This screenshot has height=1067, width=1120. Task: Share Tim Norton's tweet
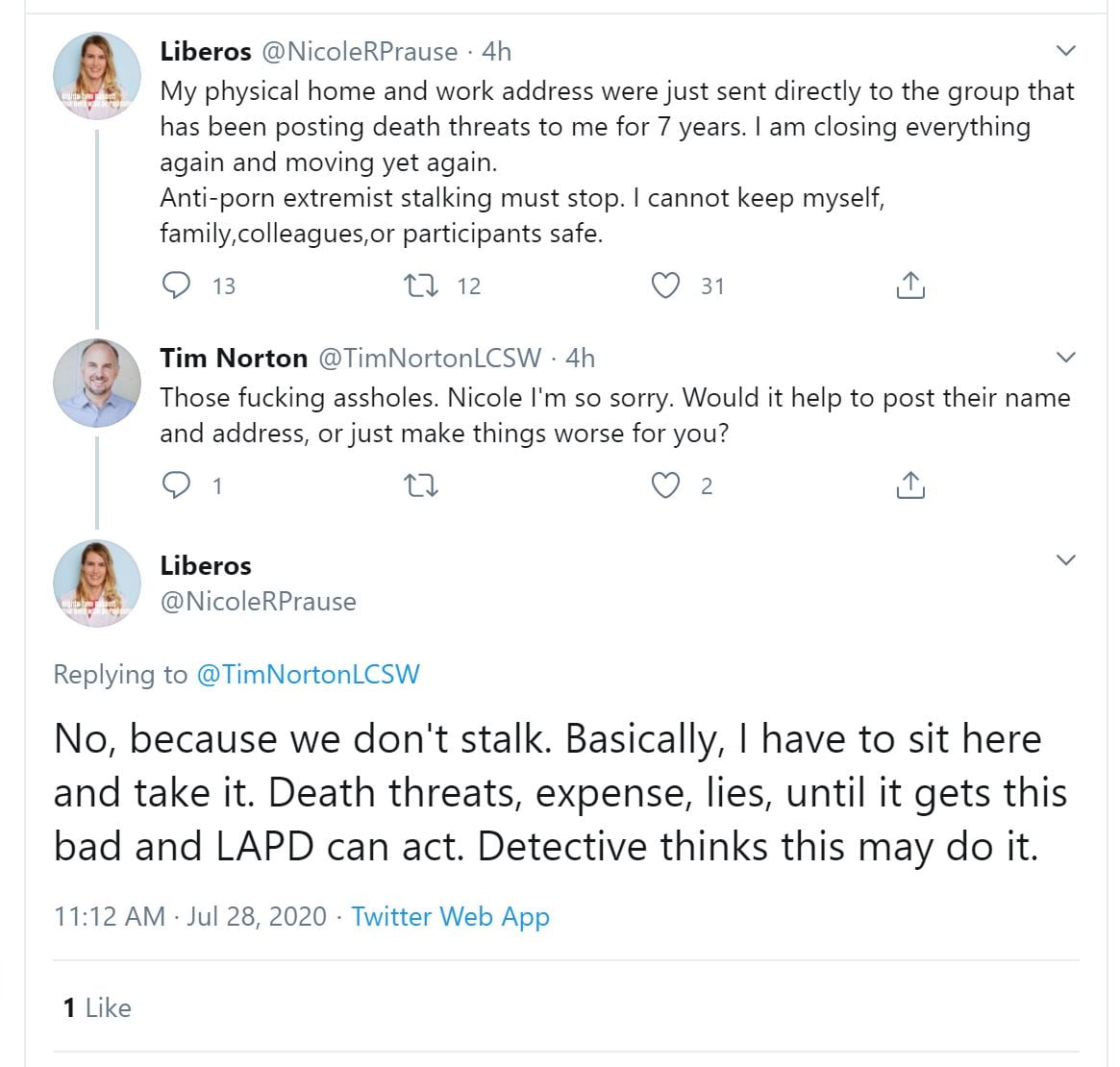909,485
